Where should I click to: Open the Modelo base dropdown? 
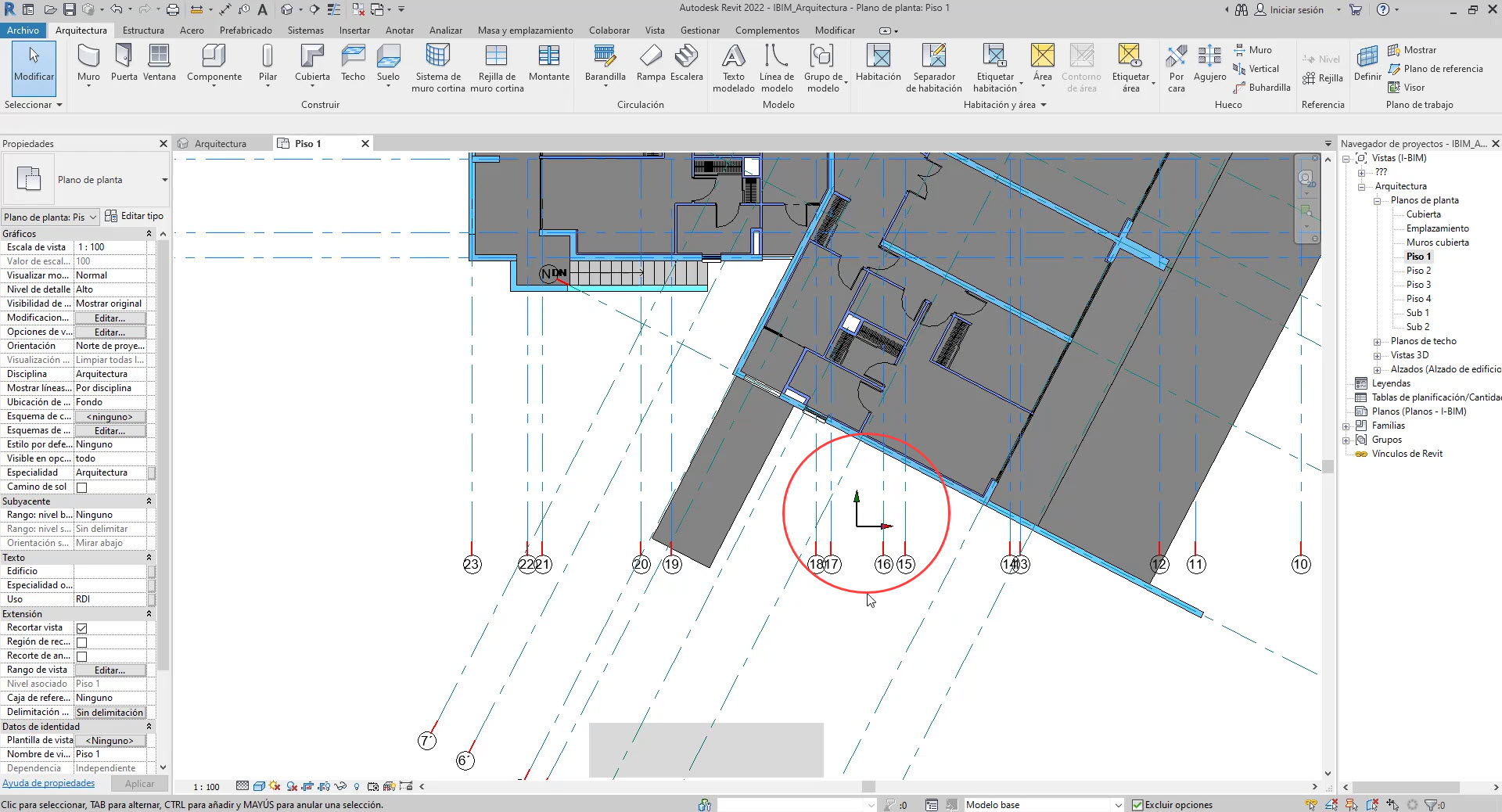tap(1119, 805)
